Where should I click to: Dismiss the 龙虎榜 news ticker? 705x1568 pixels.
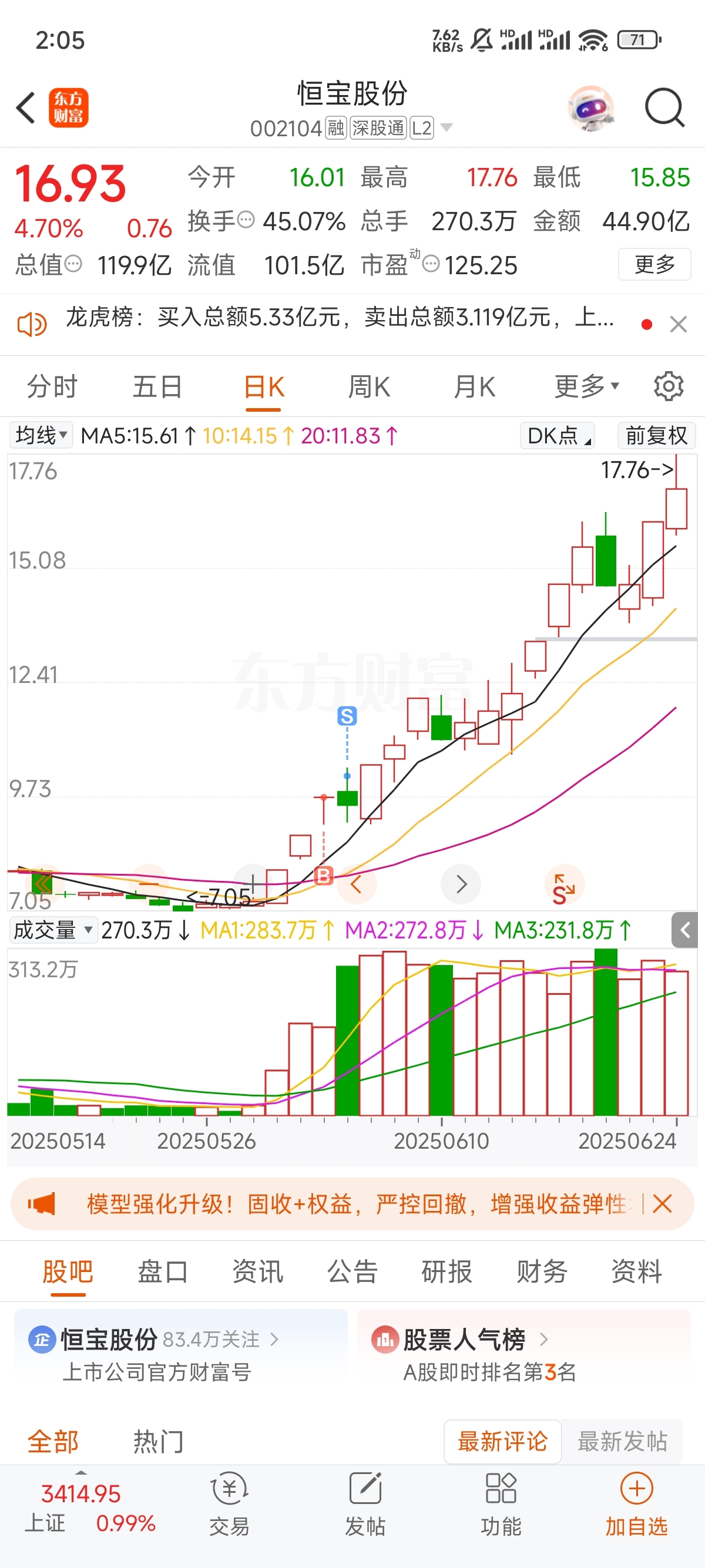(x=678, y=324)
